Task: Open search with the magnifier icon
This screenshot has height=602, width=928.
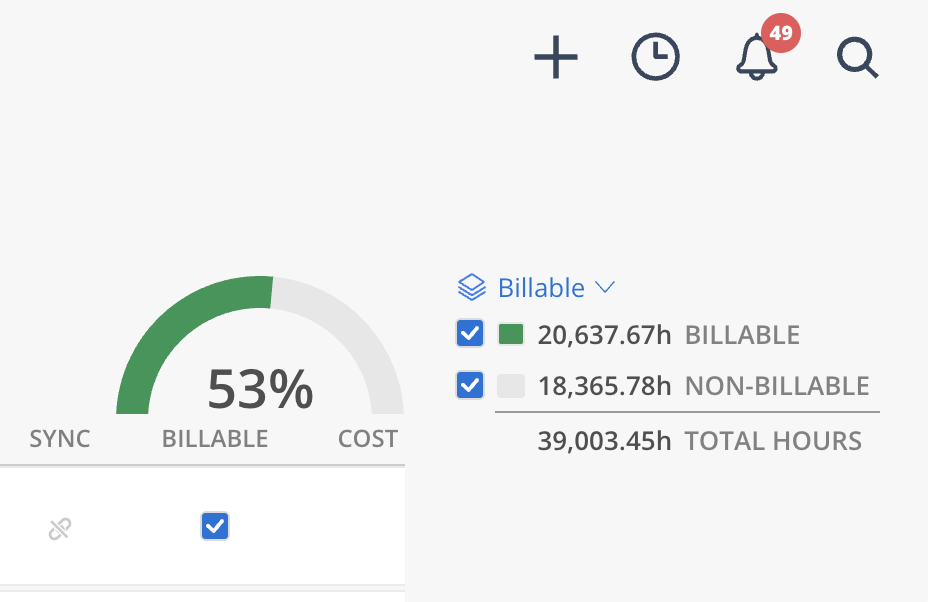Action: [x=857, y=59]
